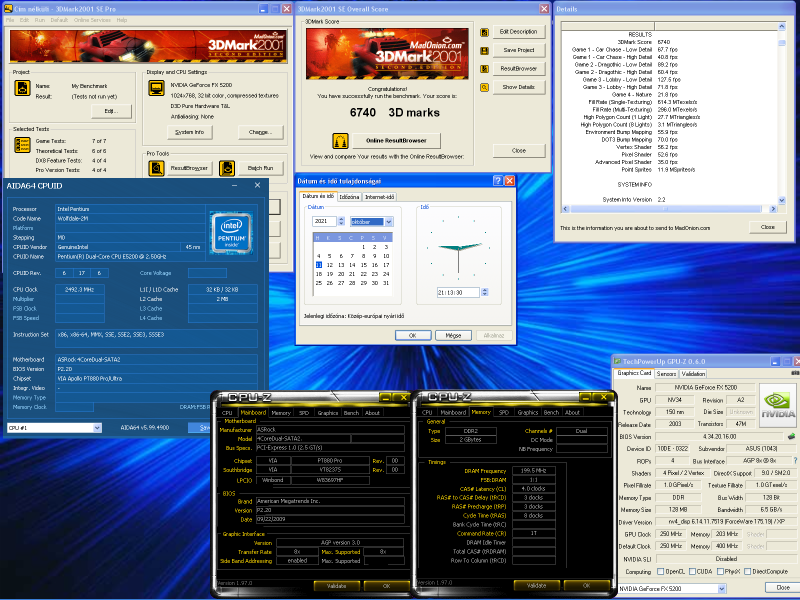Click the Selected Tests list icon
This screenshot has height=600, width=800.
pyautogui.click(x=22, y=145)
